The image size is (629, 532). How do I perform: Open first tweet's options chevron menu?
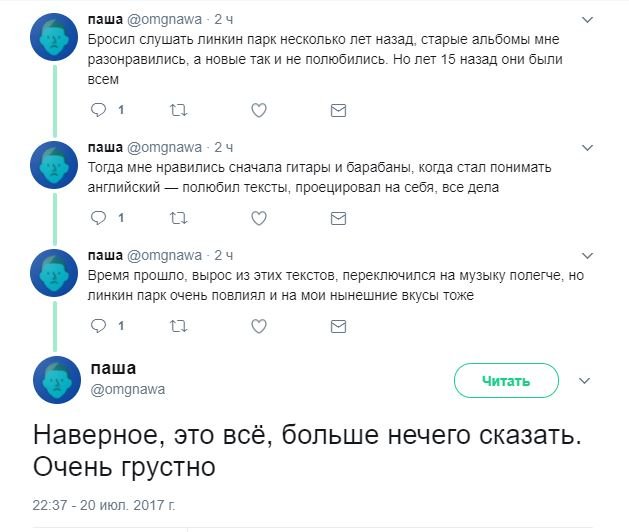(x=586, y=19)
